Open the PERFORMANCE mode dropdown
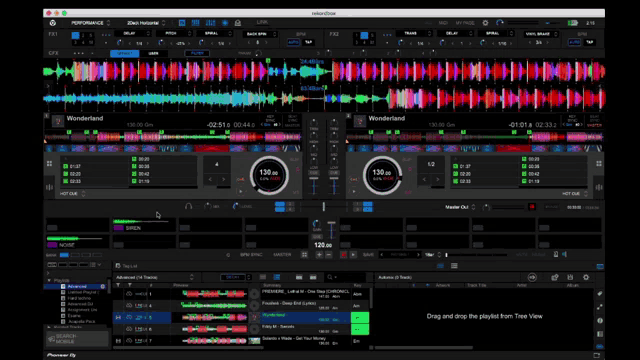 [91, 23]
